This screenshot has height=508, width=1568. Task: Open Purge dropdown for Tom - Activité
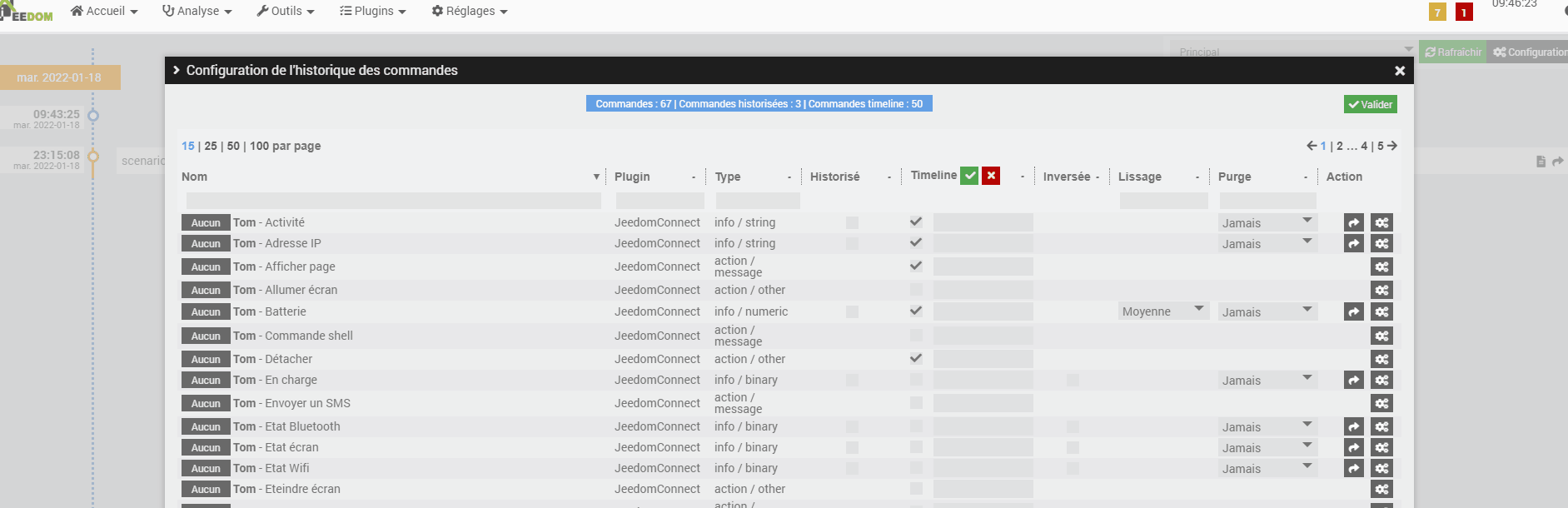pos(1267,222)
